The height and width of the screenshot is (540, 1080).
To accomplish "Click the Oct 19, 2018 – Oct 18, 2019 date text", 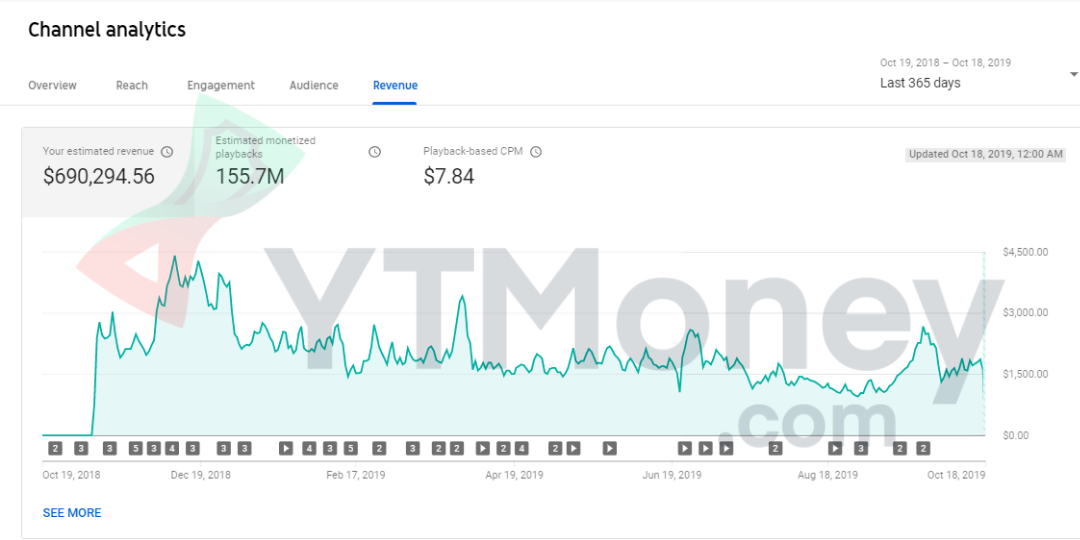I will 945,63.
